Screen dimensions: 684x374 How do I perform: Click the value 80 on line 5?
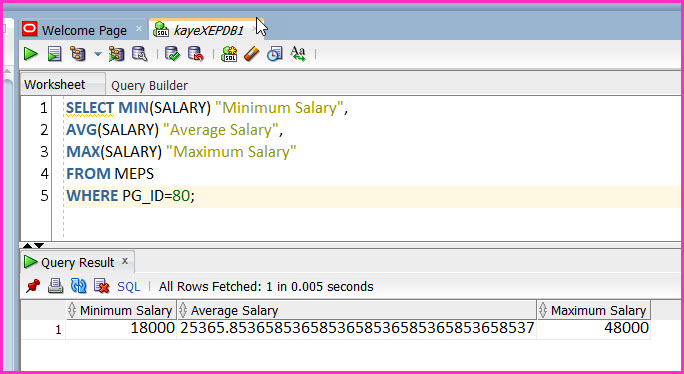(x=181, y=196)
